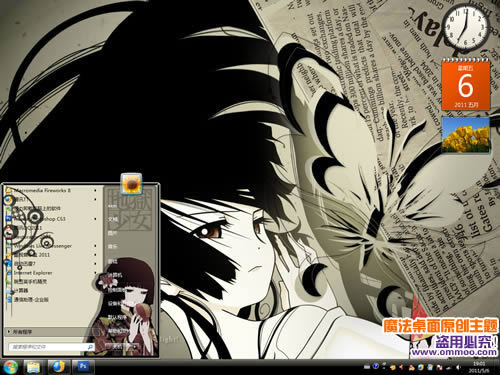Expand the Photoshop CS3 jump list arrow
500x375 pixels.
click(x=95, y=219)
